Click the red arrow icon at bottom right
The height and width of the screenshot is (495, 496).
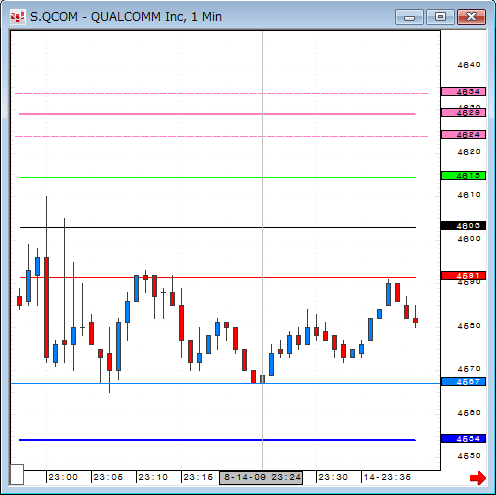[x=478, y=478]
